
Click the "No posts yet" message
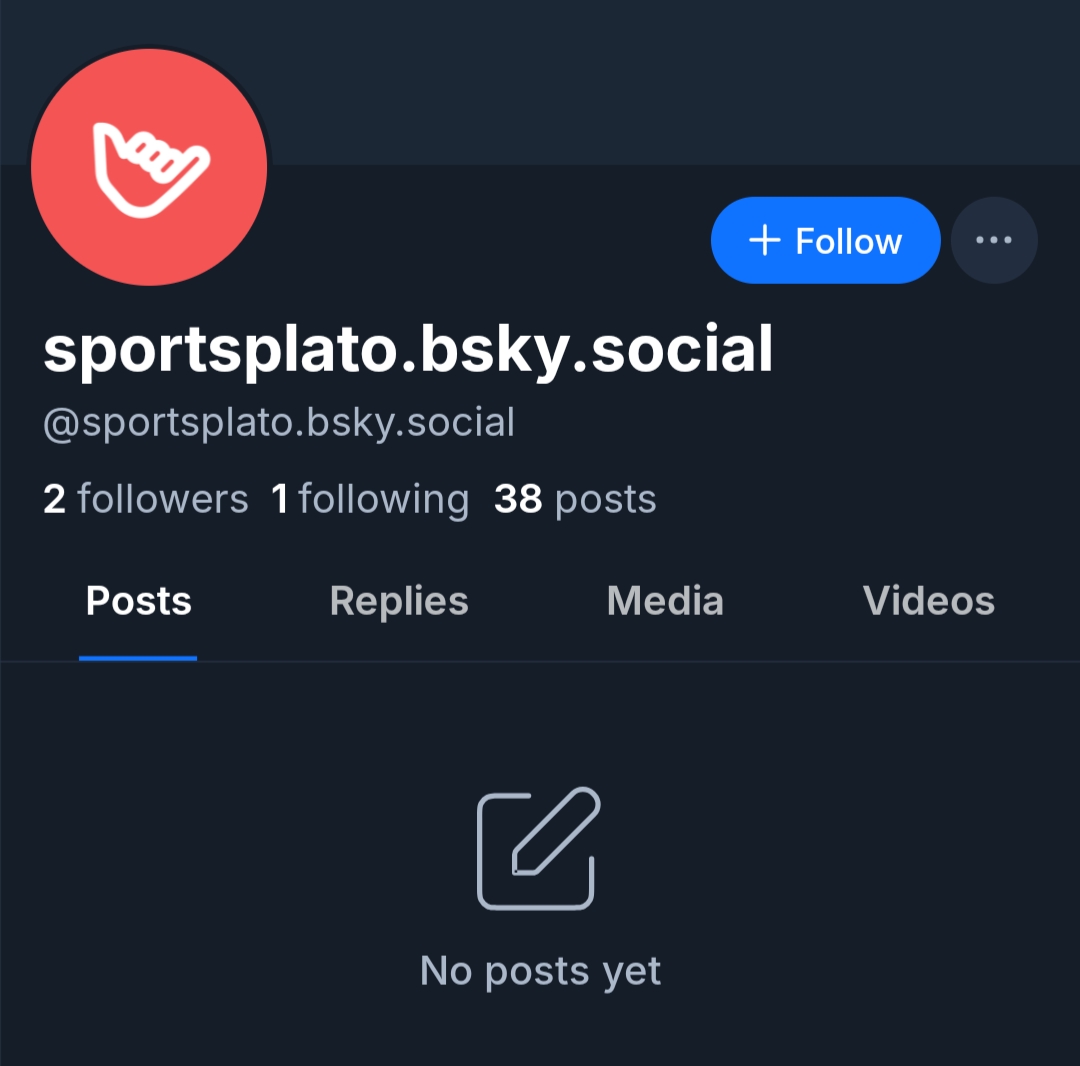coord(540,971)
